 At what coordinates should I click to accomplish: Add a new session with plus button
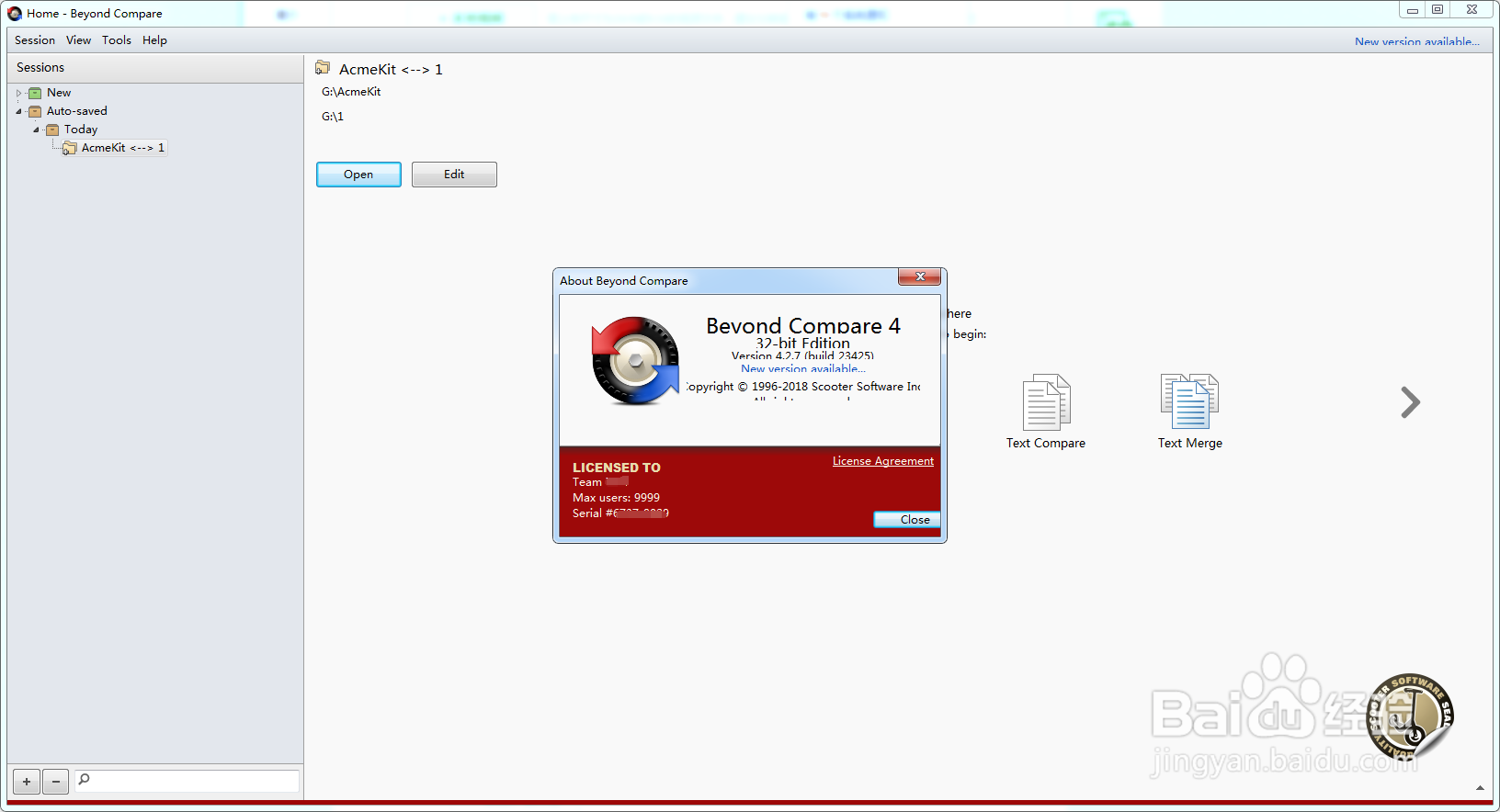(x=27, y=782)
